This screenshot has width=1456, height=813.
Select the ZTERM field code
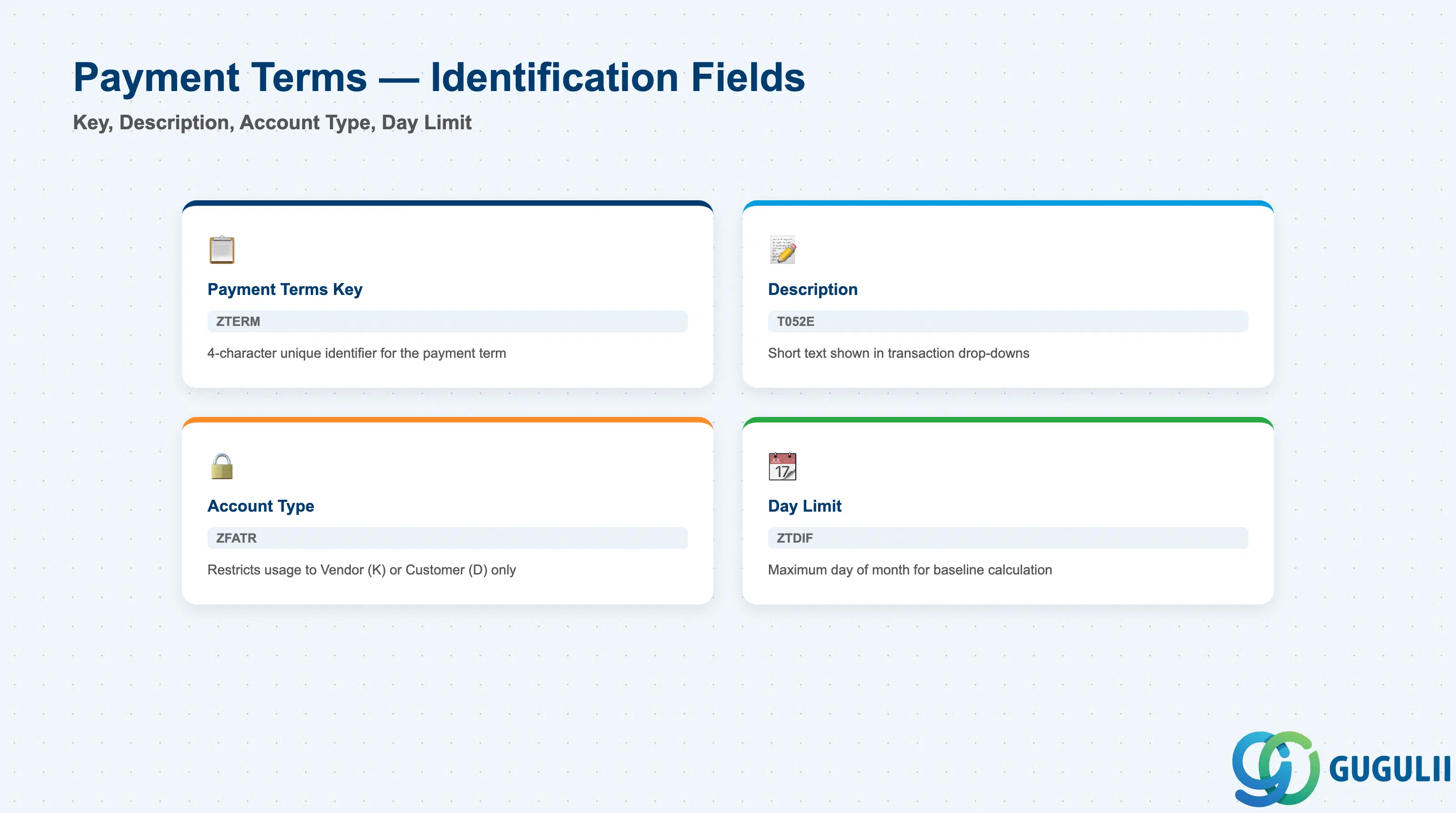point(447,321)
